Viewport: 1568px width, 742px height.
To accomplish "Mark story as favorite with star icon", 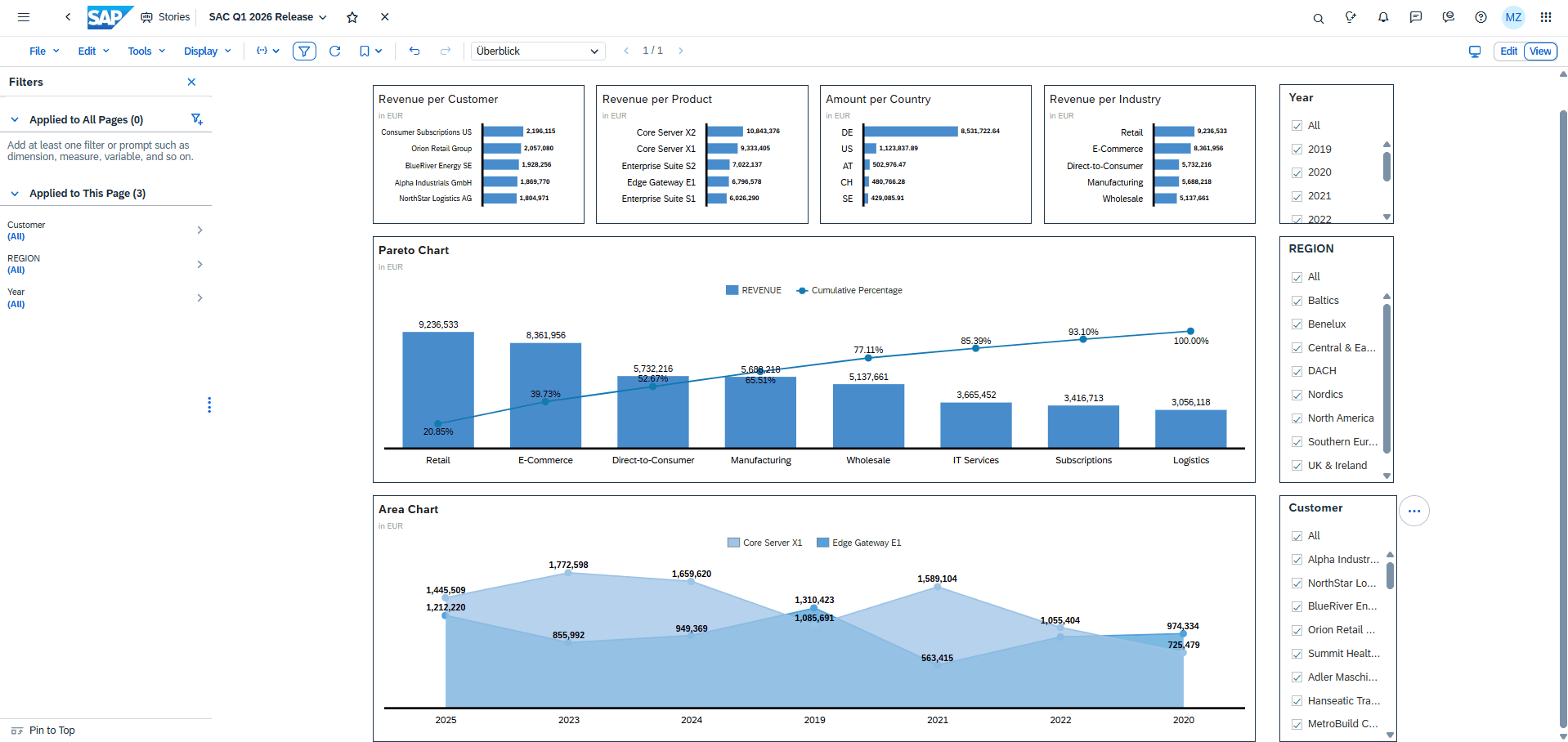I will point(352,17).
